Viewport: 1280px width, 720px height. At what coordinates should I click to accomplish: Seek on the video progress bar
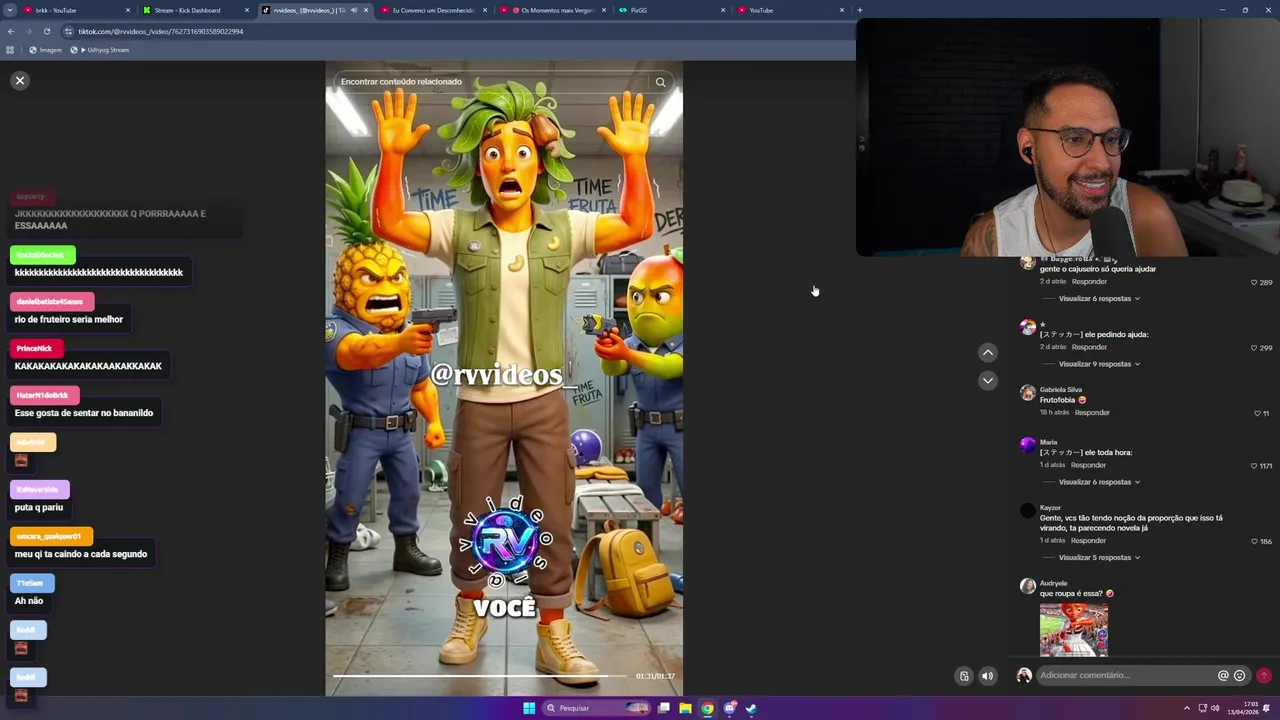(x=480, y=676)
